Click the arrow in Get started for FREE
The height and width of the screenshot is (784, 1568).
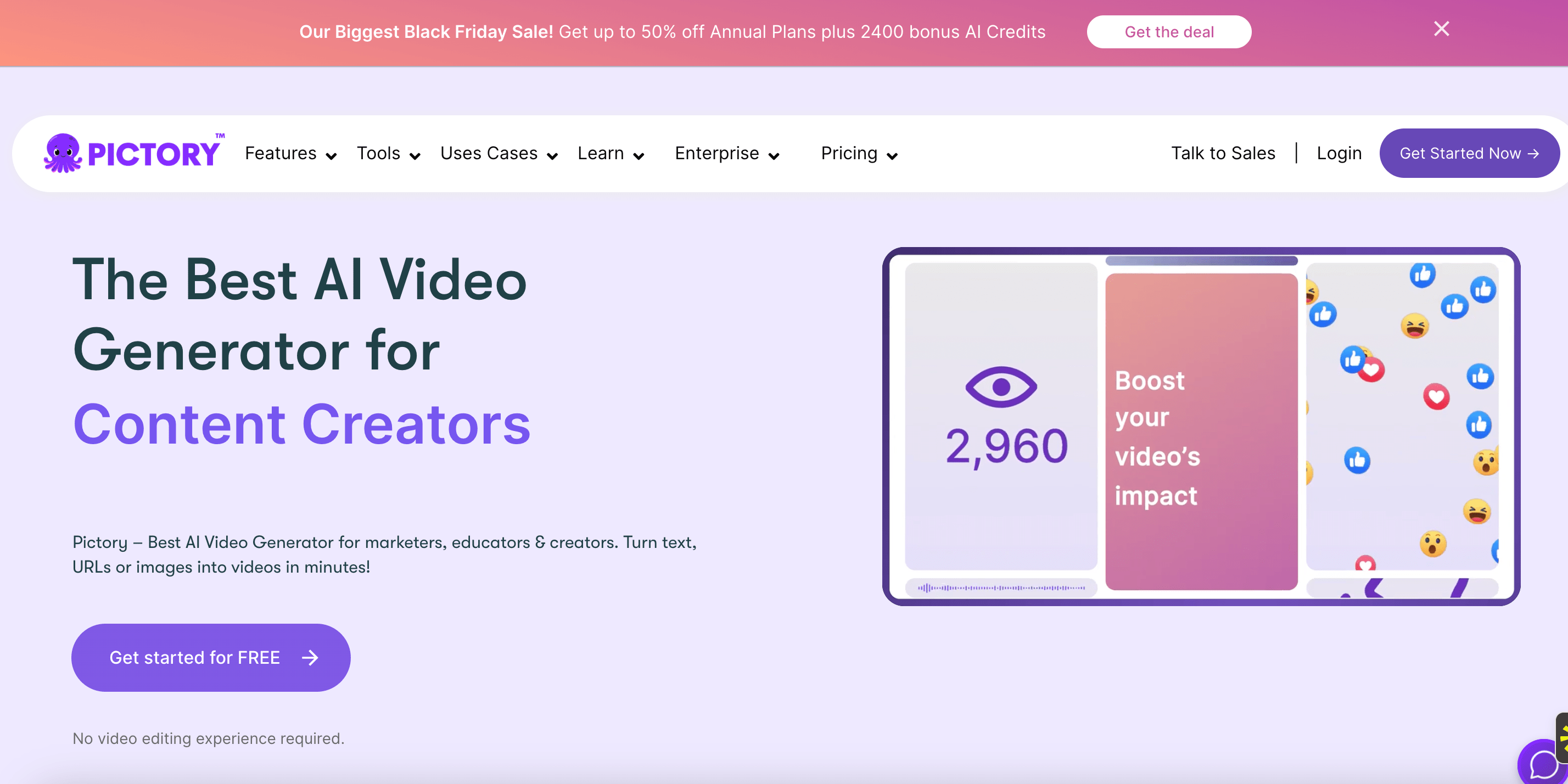point(310,657)
